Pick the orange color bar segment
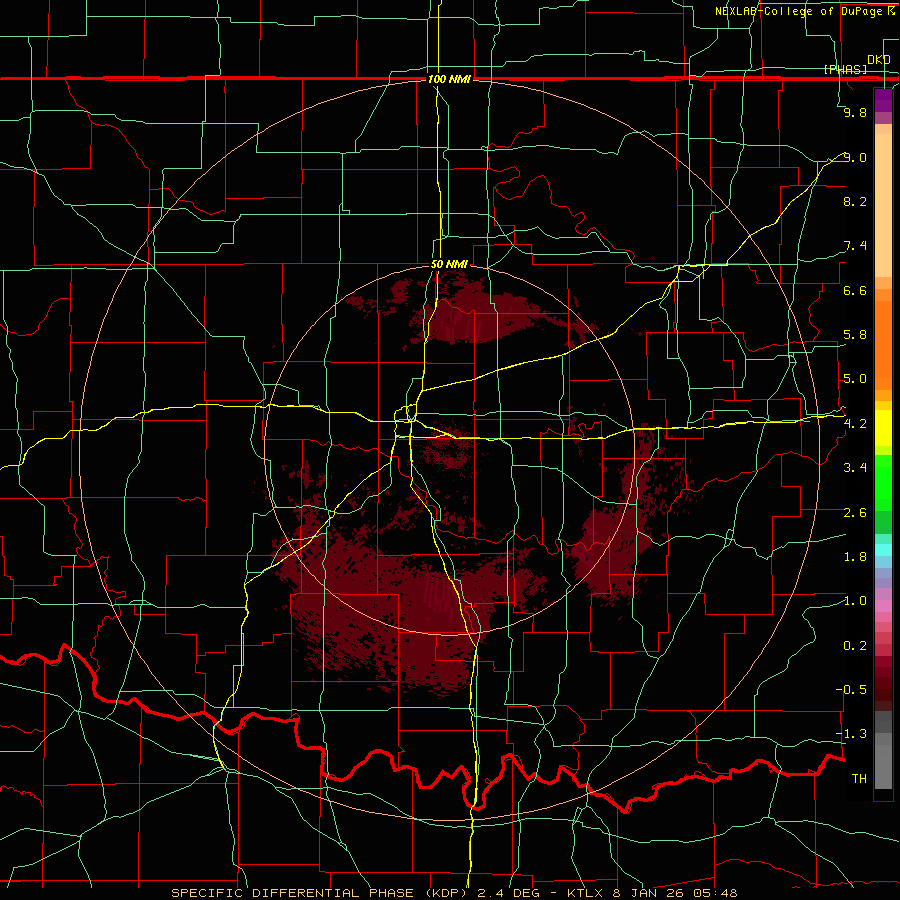Image resolution: width=900 pixels, height=900 pixels. (x=883, y=345)
